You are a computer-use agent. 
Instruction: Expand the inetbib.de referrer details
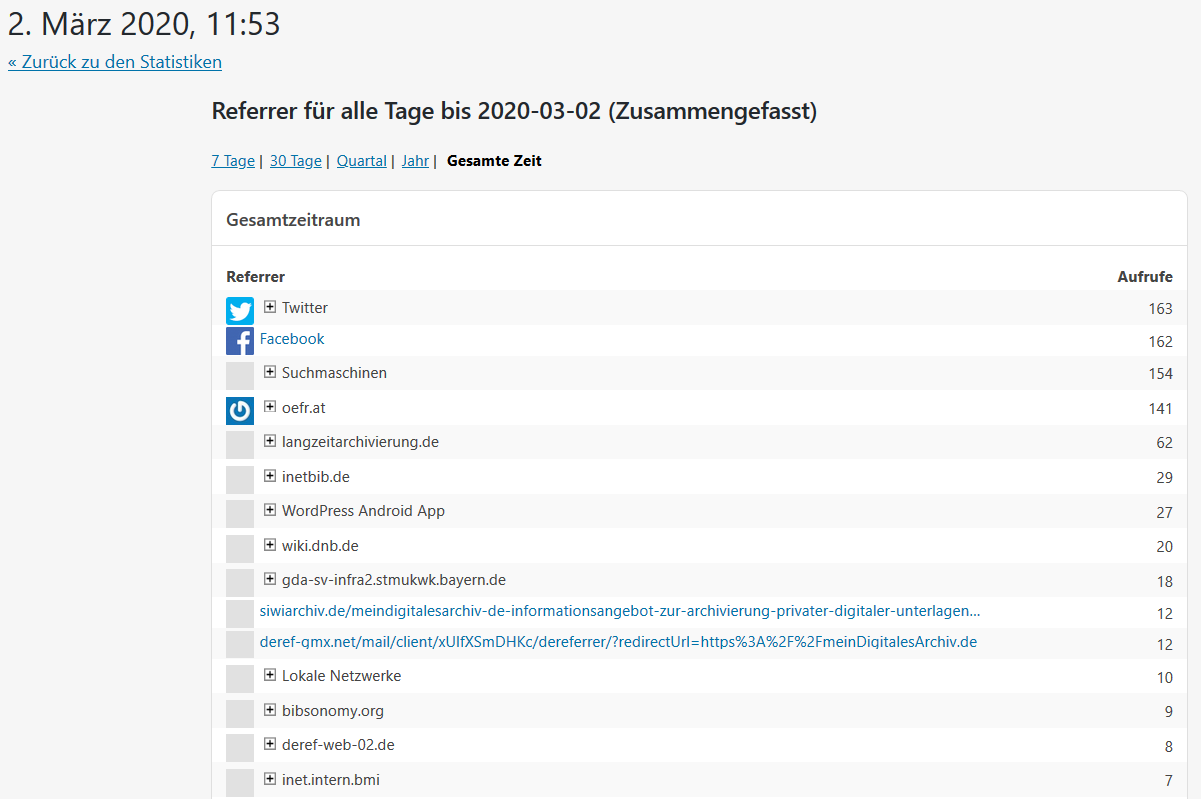270,476
